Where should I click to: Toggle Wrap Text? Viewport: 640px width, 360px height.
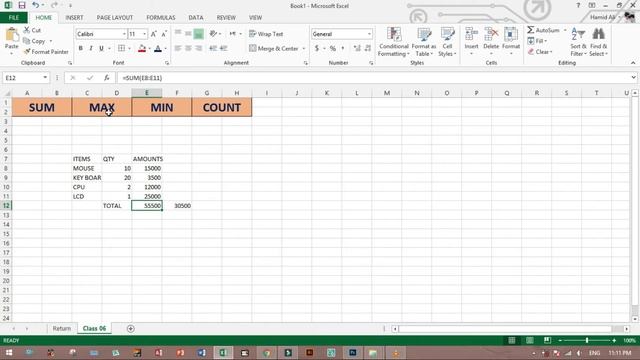pos(266,34)
